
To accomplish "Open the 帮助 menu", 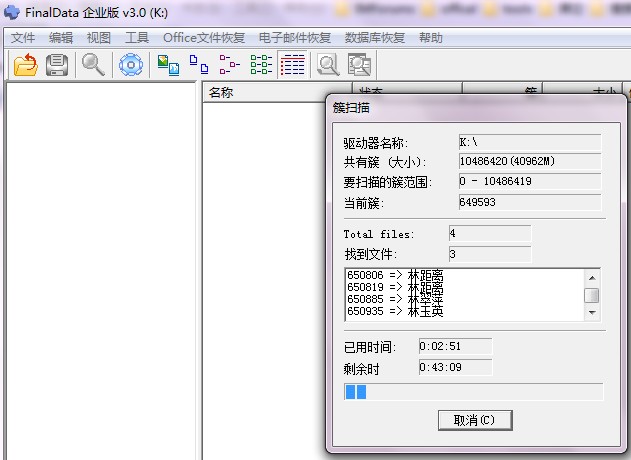I will [x=431, y=38].
